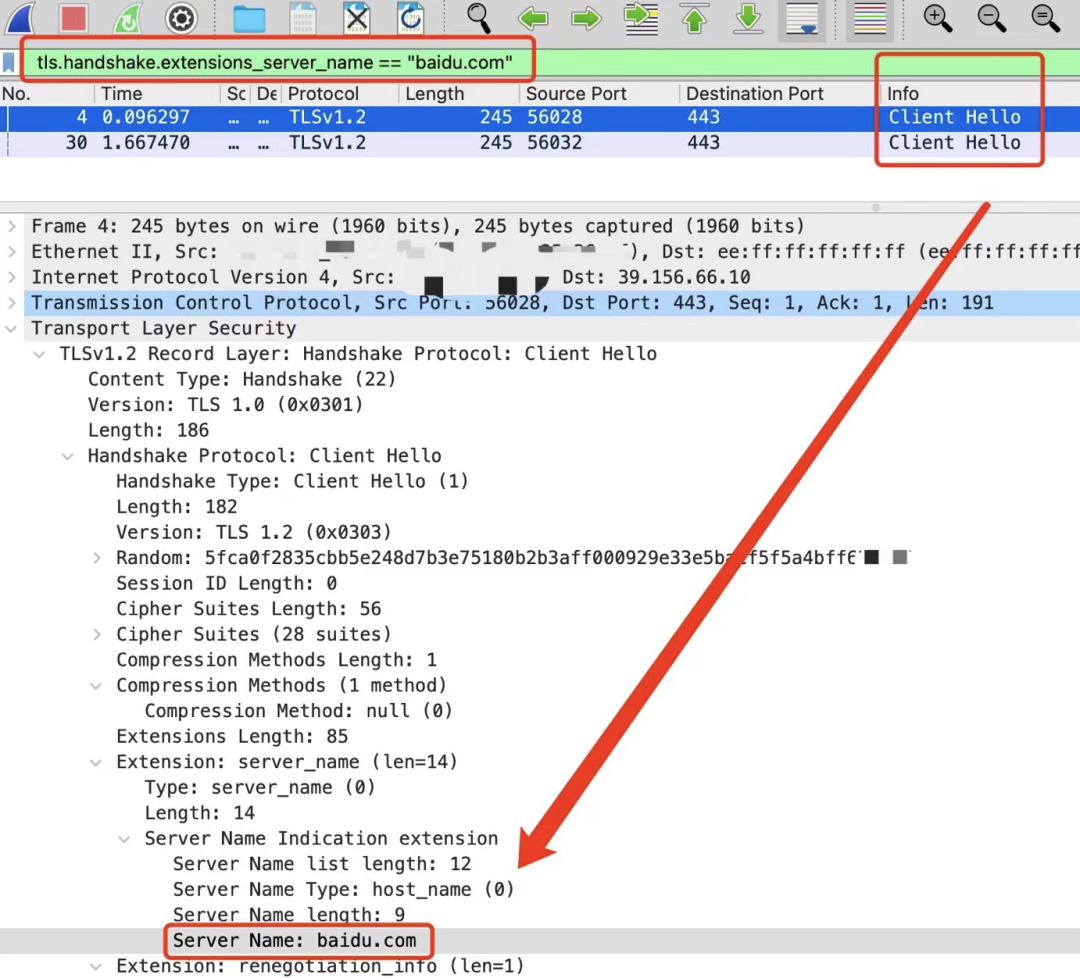Screen dimensions: 1080x978
Task: Go to a specified packet icon
Action: pos(641,18)
